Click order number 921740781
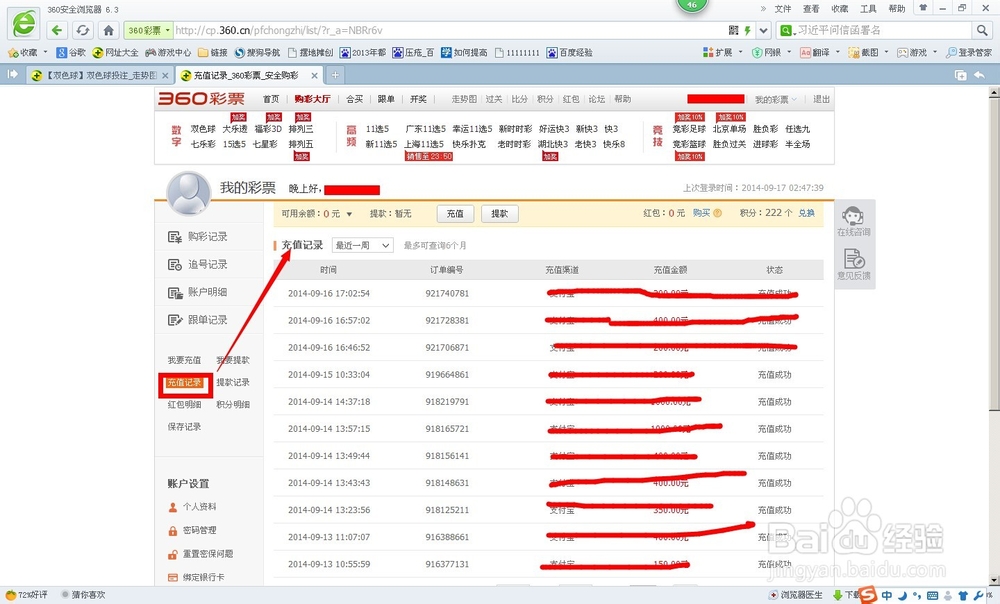The image size is (1000, 604). pos(447,293)
